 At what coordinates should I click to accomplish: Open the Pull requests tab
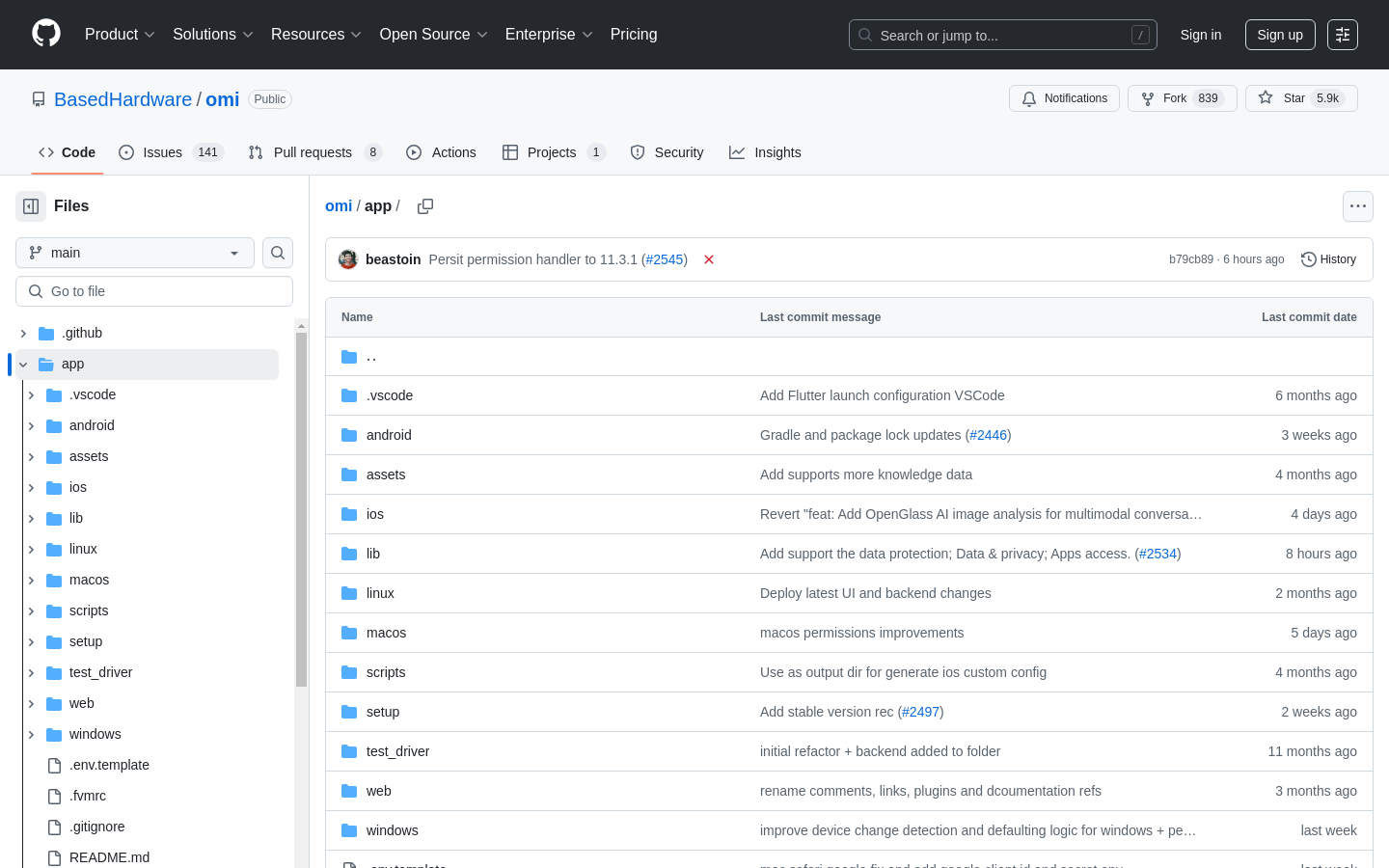pos(314,152)
